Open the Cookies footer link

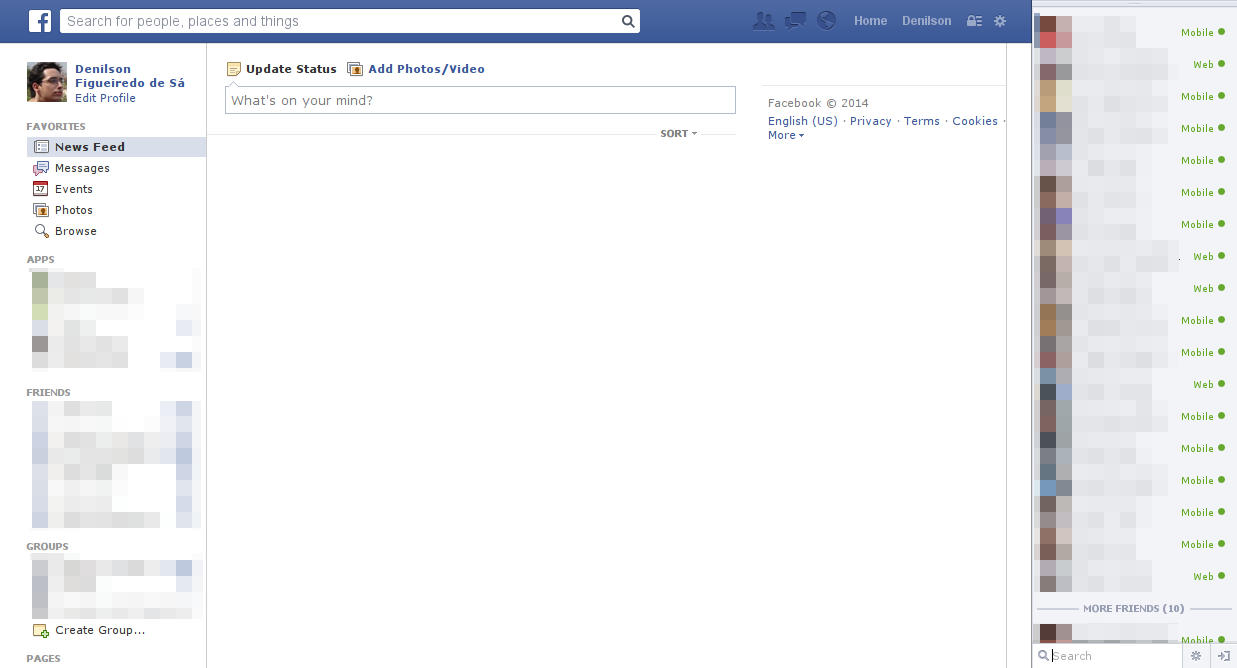click(x=975, y=121)
